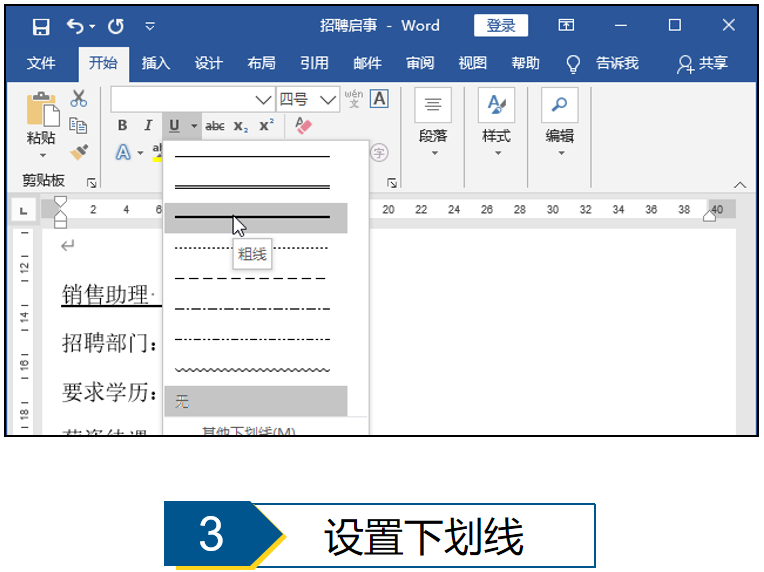764x572 pixels.
Task: Open the 样式 styles gallery
Action: (x=497, y=122)
